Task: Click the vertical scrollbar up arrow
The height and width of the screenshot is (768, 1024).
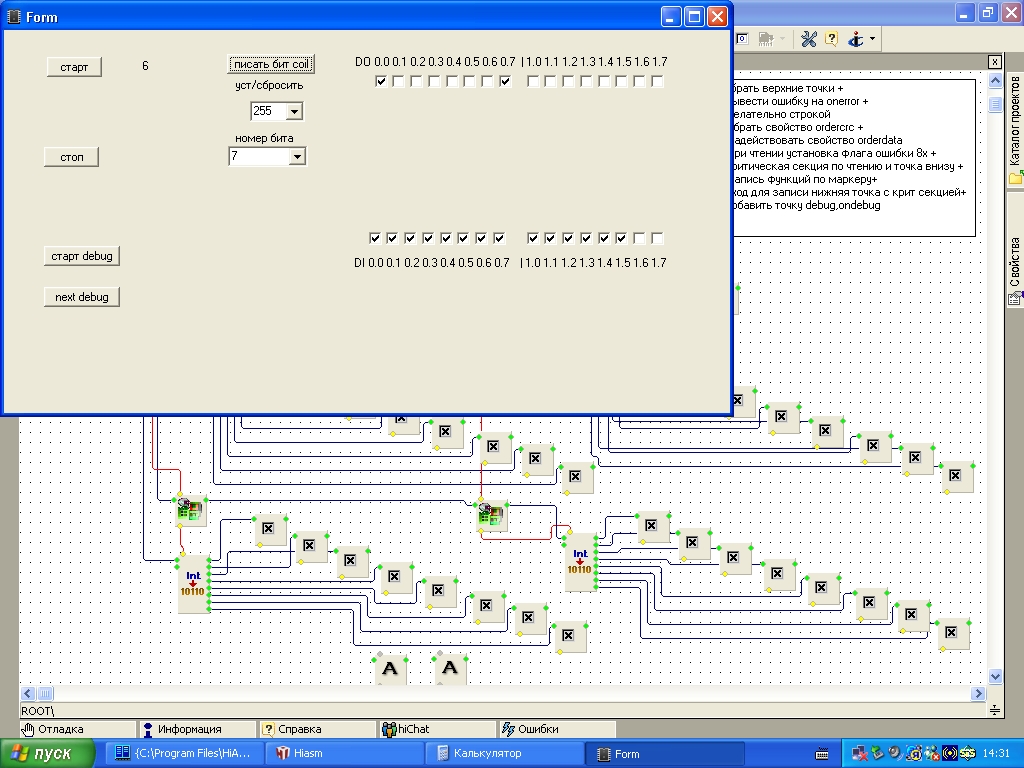Action: (x=995, y=80)
